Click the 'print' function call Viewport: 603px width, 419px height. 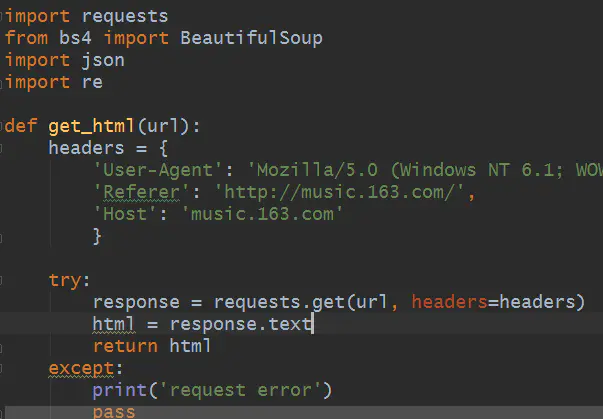point(120,391)
